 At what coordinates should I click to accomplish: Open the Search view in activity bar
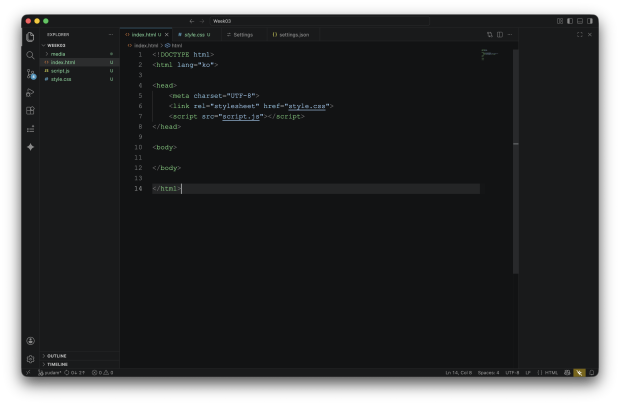(30, 55)
